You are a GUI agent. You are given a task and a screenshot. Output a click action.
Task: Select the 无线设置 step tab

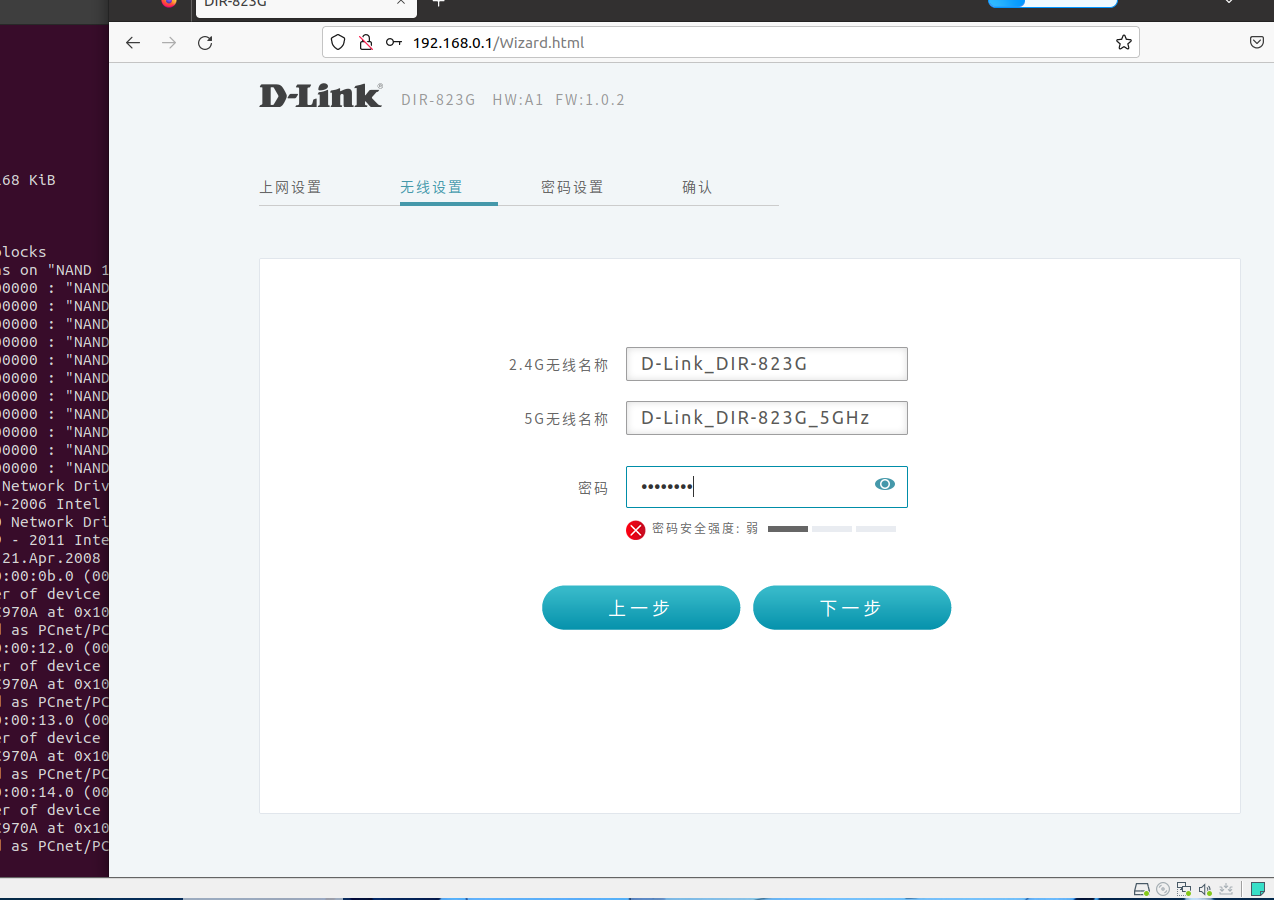click(x=431, y=188)
